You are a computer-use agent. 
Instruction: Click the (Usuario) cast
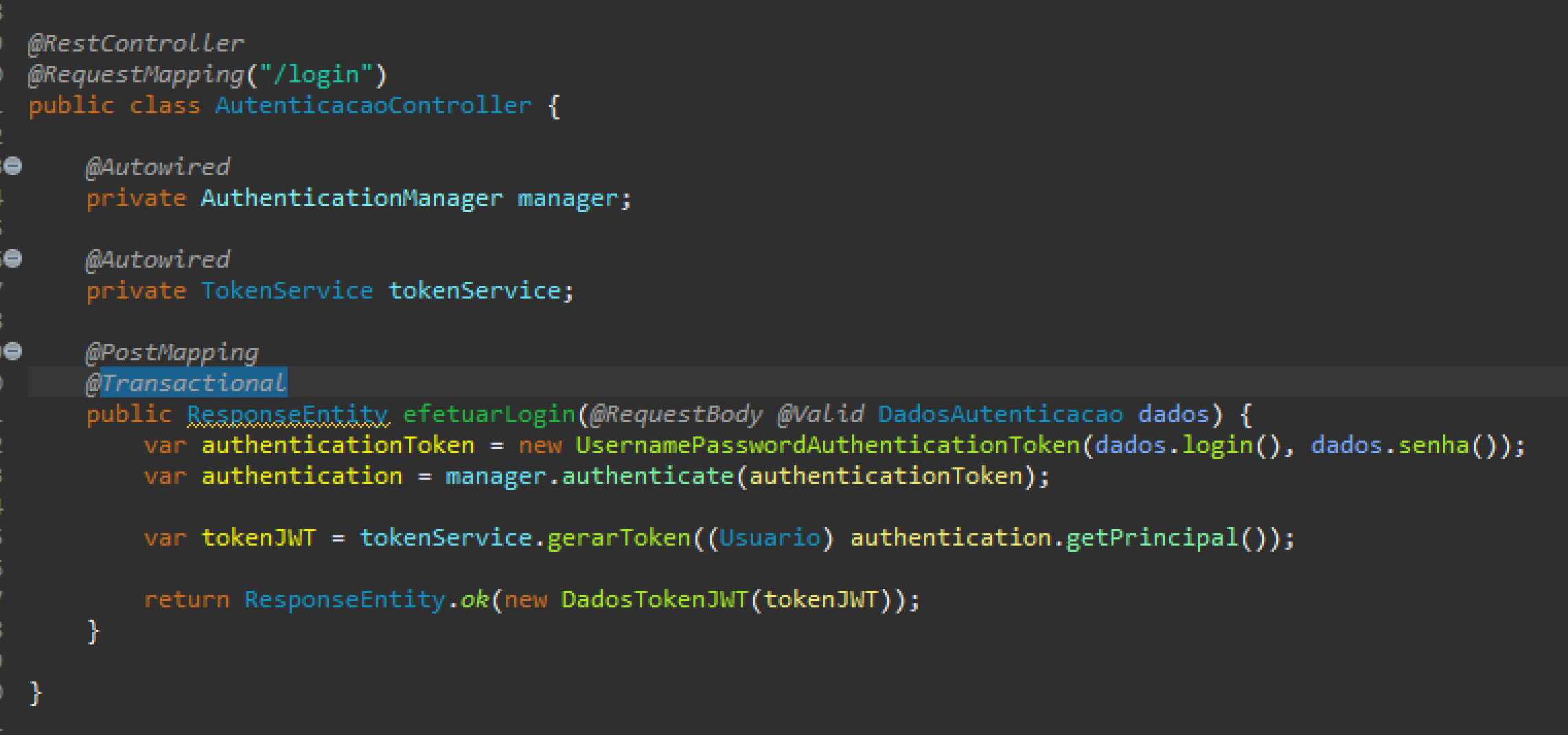[x=770, y=538]
